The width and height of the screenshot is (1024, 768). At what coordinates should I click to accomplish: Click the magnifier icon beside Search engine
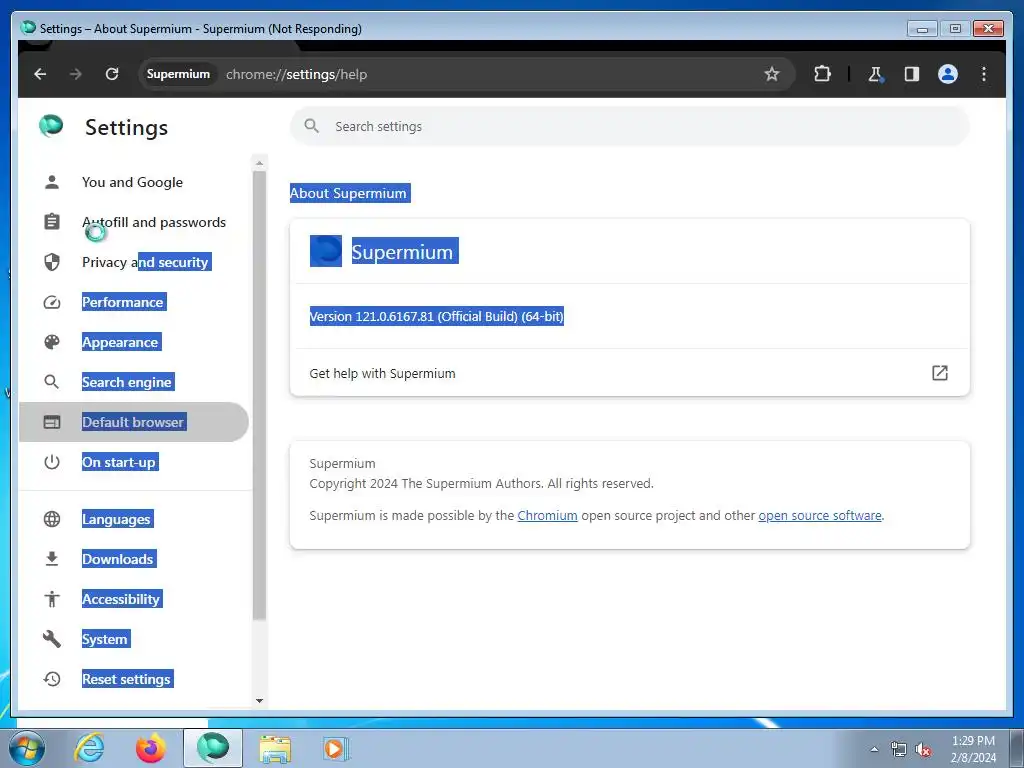tap(52, 381)
